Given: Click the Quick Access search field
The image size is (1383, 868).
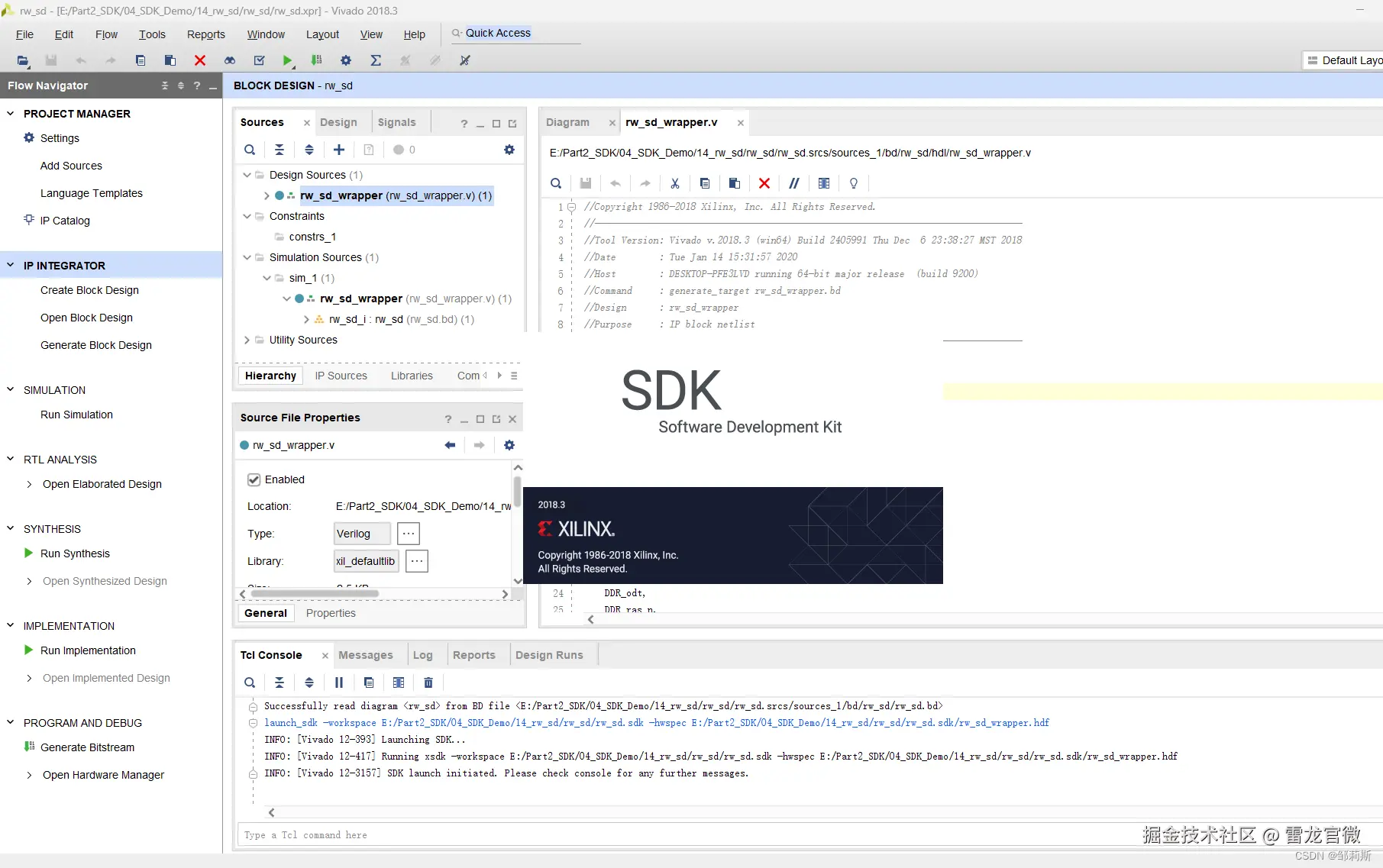Looking at the screenshot, I should point(515,33).
